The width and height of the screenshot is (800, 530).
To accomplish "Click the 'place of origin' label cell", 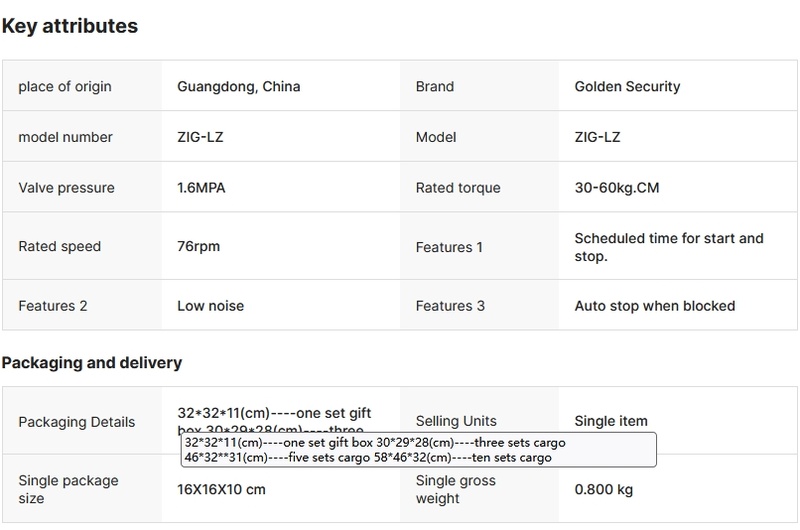I will [x=65, y=87].
